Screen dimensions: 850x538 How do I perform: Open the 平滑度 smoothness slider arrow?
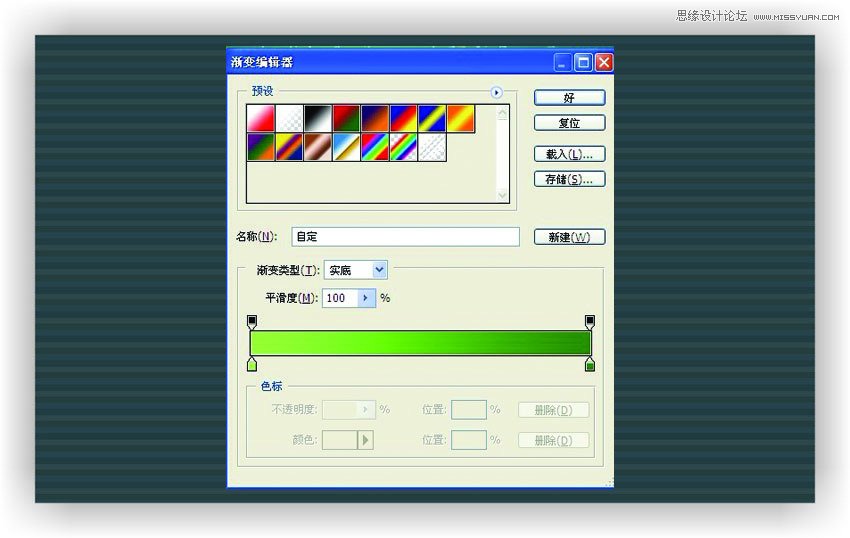(x=366, y=298)
